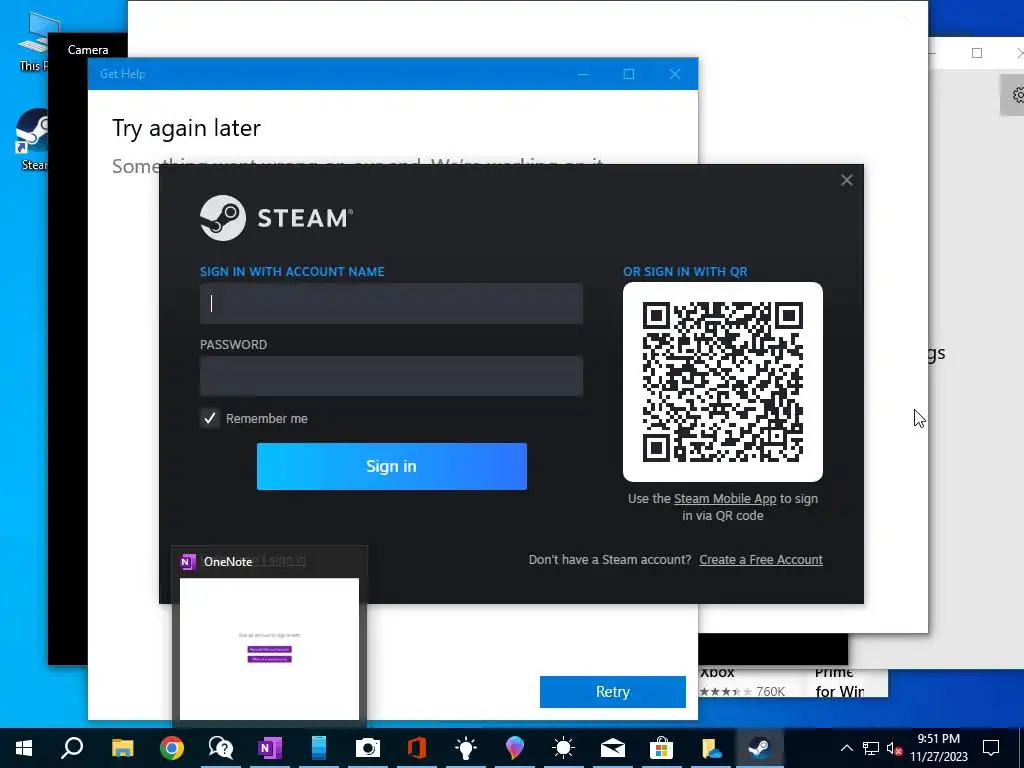Maximize the rightmost background window

pyautogui.click(x=977, y=53)
